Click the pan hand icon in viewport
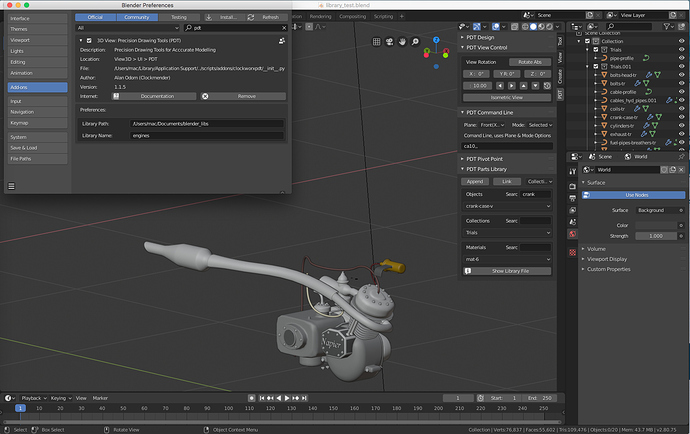The image size is (690, 434). [x=402, y=42]
